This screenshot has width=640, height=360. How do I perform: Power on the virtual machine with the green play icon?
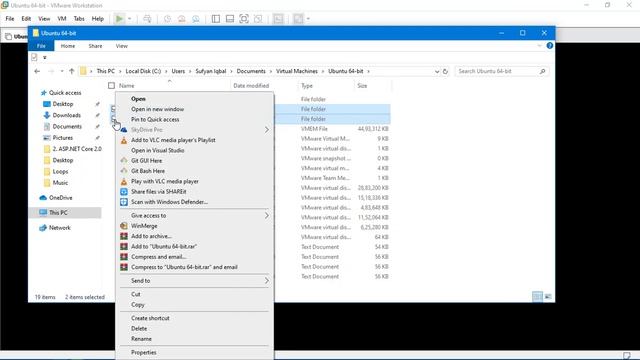pyautogui.click(x=119, y=19)
